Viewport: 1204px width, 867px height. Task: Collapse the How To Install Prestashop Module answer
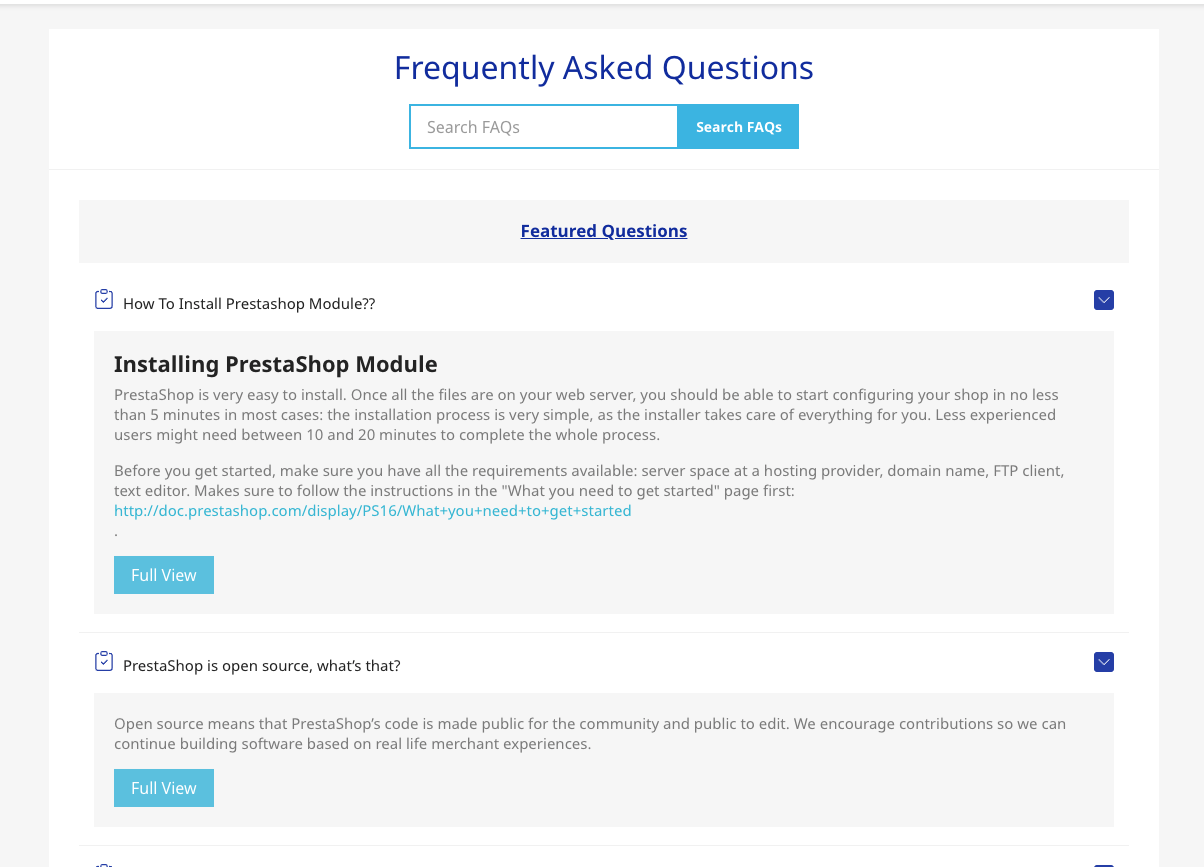pos(1104,300)
